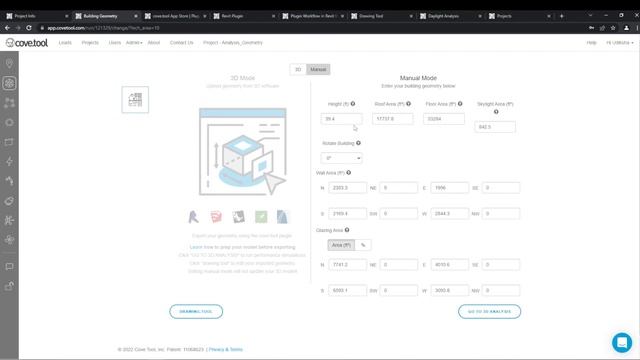Click the Rotate Building help info icon
640x360 pixels.
(x=358, y=143)
